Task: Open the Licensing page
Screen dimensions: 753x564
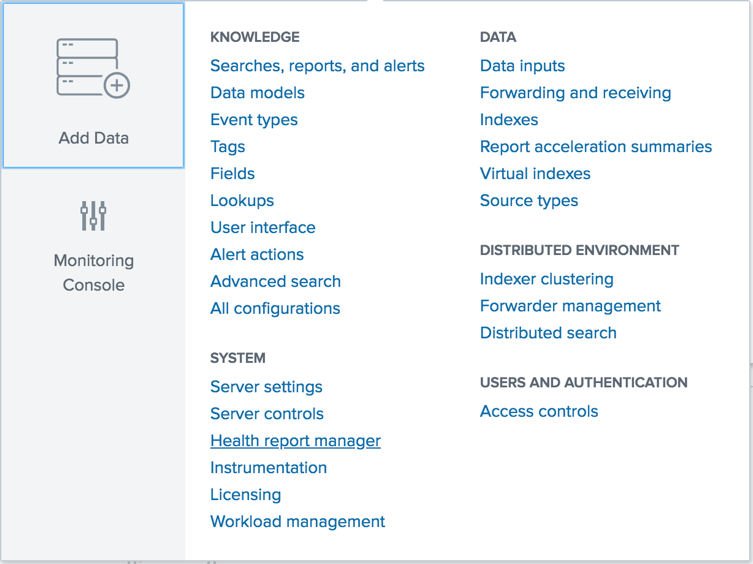Action: [x=246, y=494]
